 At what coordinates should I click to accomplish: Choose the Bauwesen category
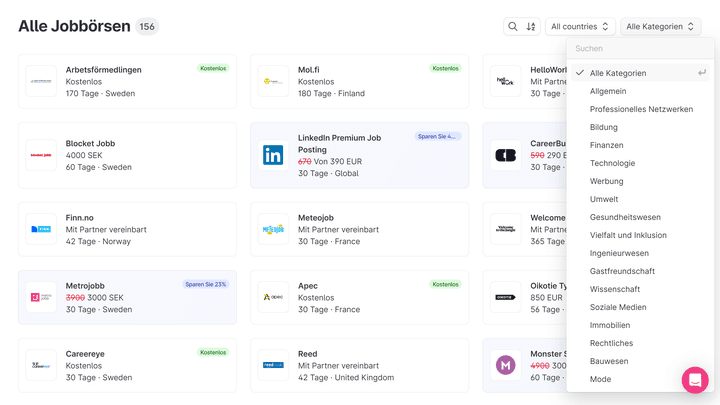[640, 361]
